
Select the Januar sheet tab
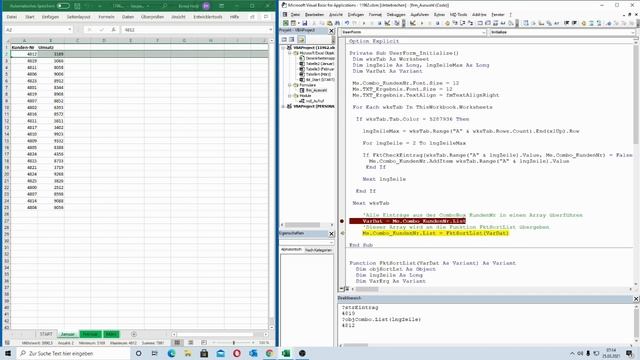[x=68, y=334]
